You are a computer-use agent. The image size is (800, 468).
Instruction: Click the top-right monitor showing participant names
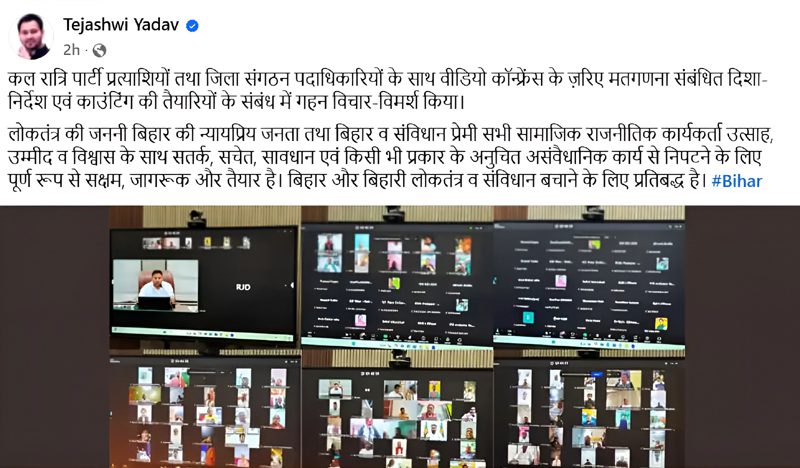point(589,286)
